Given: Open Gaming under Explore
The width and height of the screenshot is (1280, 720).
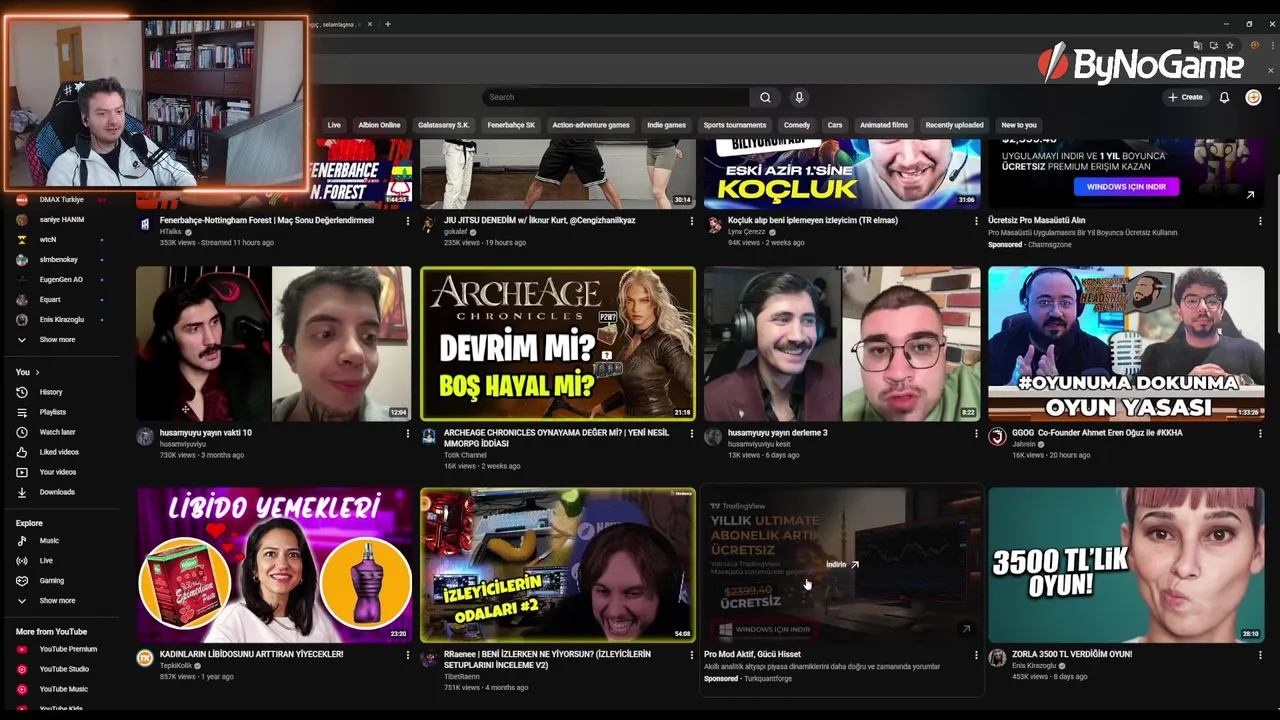Looking at the screenshot, I should [x=51, y=581].
